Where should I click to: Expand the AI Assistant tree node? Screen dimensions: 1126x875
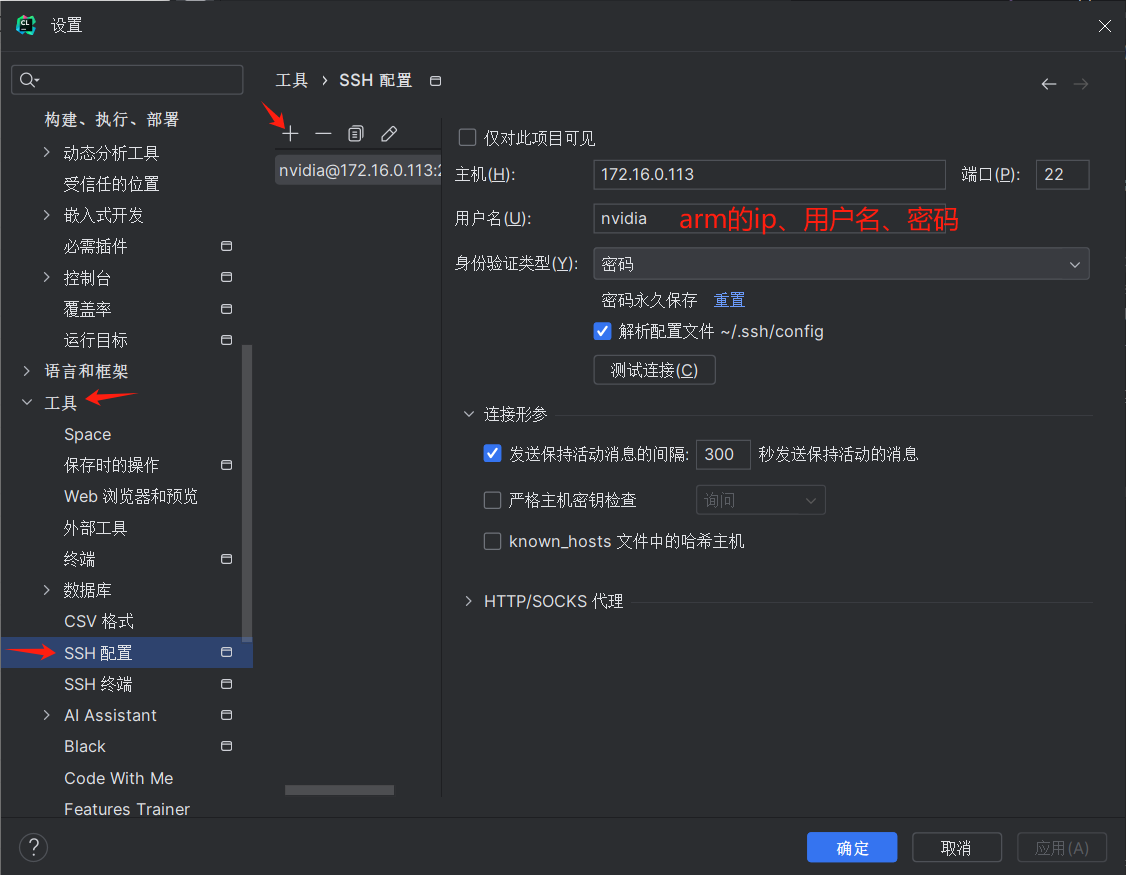[x=47, y=716]
